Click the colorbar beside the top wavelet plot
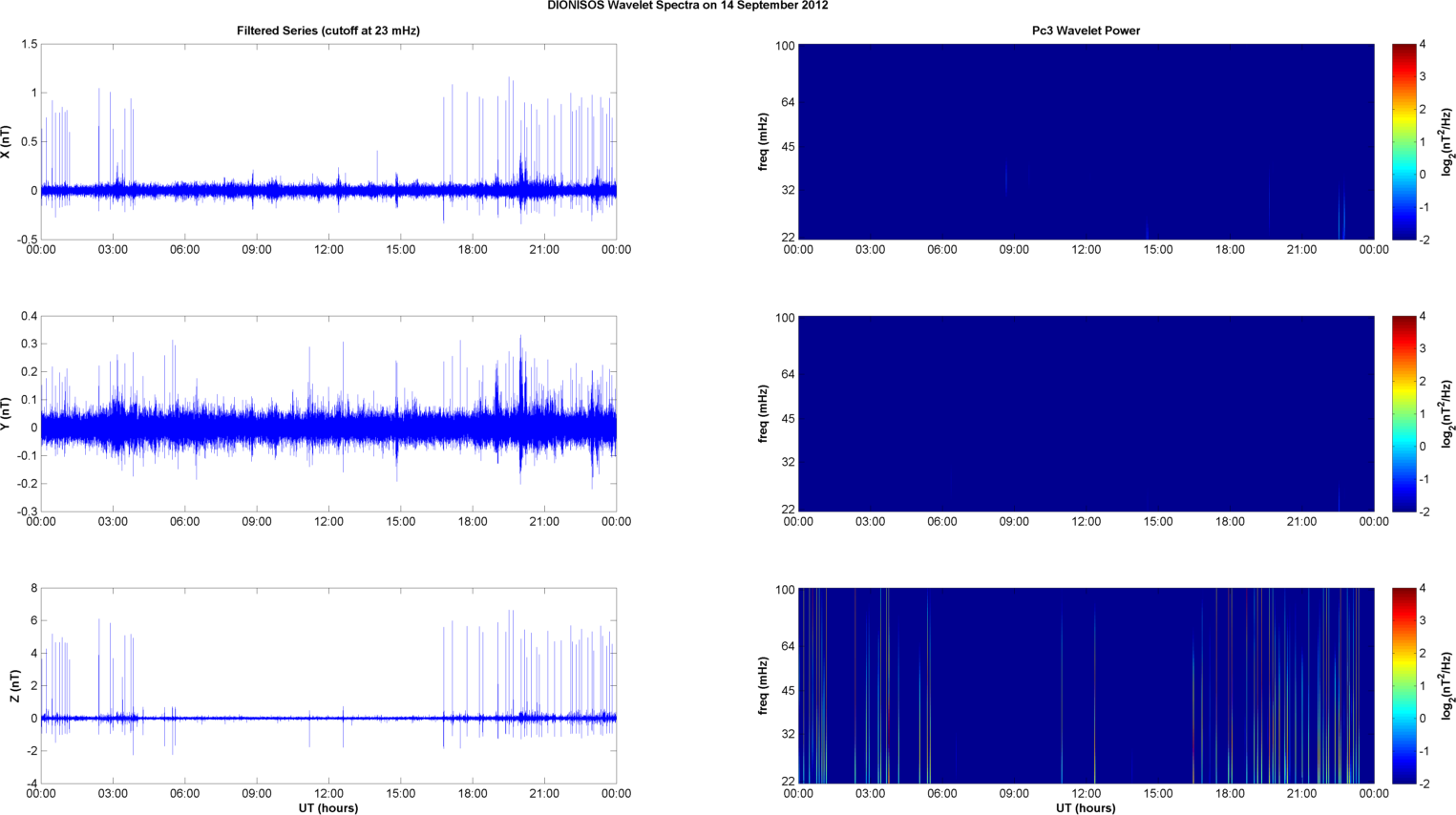 coord(1403,142)
